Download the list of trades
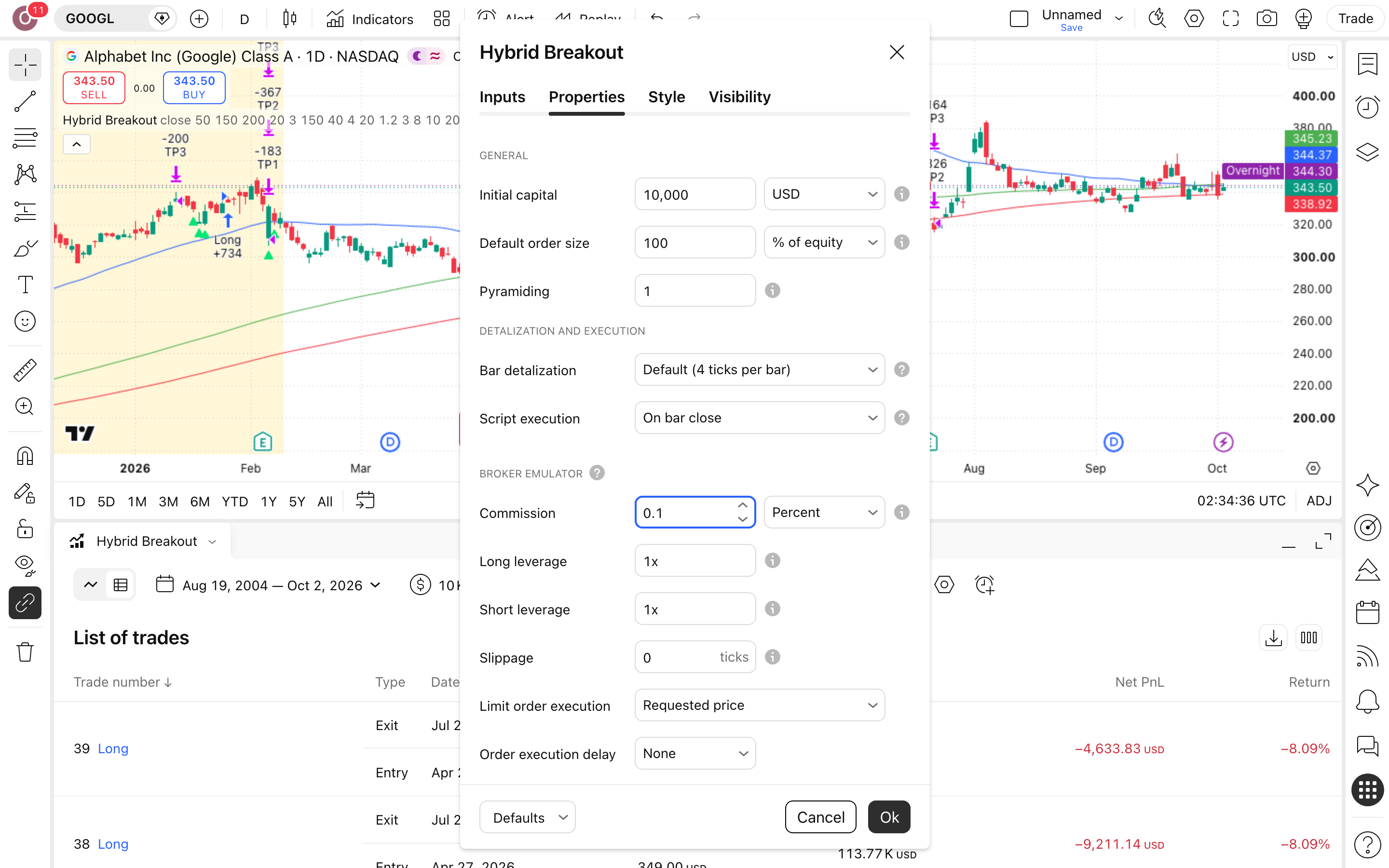Viewport: 1389px width, 868px height. [x=1273, y=638]
